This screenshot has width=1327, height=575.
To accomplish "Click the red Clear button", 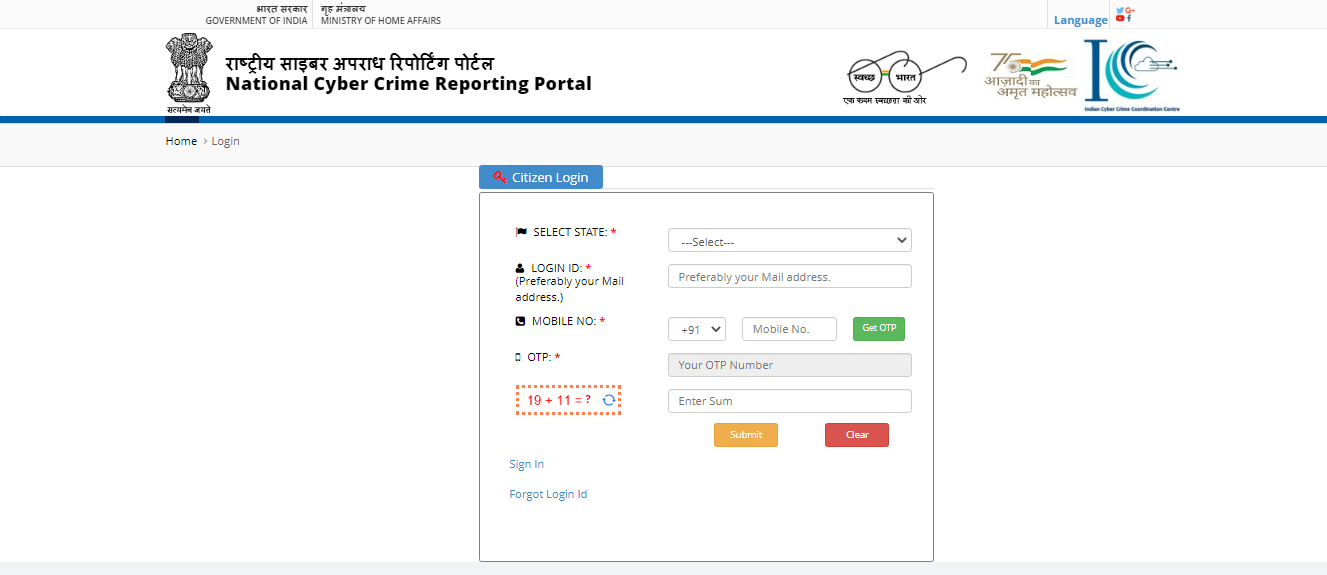I will tap(857, 435).
